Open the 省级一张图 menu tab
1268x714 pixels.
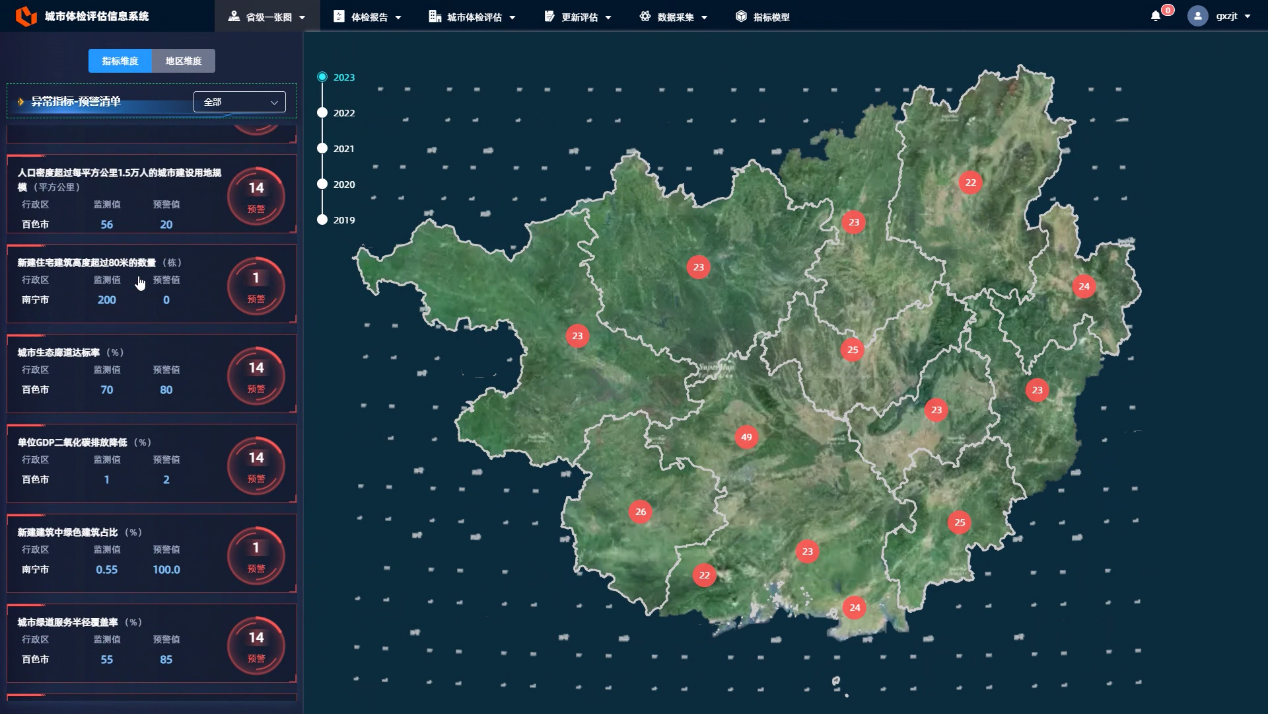267,16
